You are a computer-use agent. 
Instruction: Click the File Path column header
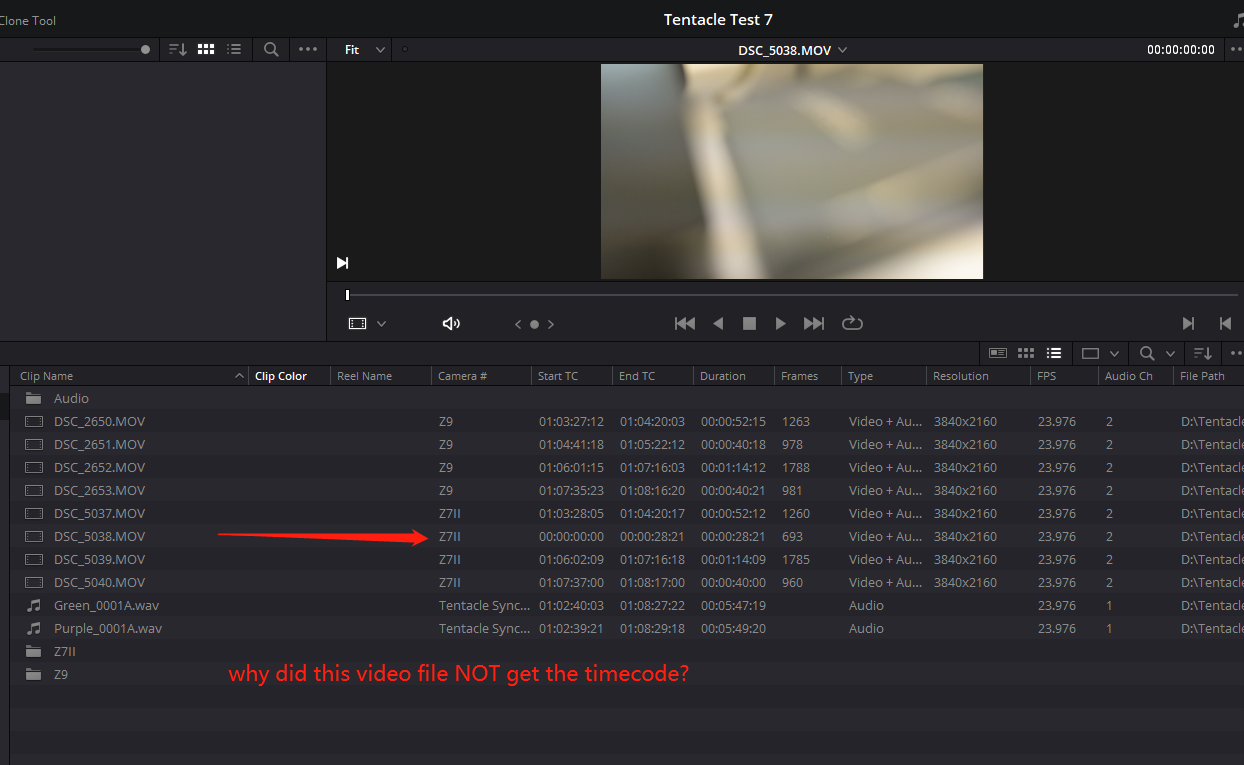pyautogui.click(x=1202, y=376)
